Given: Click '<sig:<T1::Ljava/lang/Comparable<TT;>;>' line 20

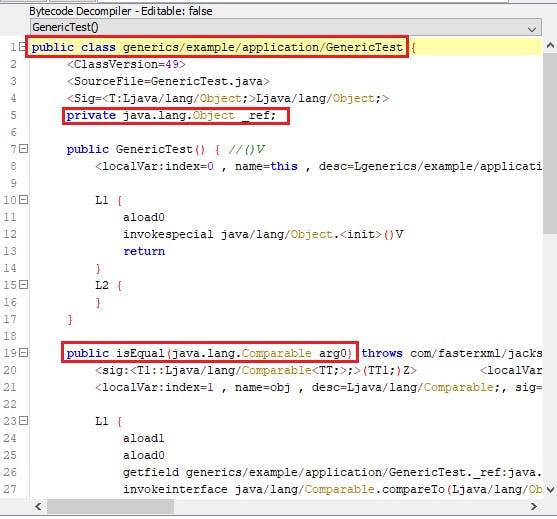Looking at the screenshot, I should [256, 371].
